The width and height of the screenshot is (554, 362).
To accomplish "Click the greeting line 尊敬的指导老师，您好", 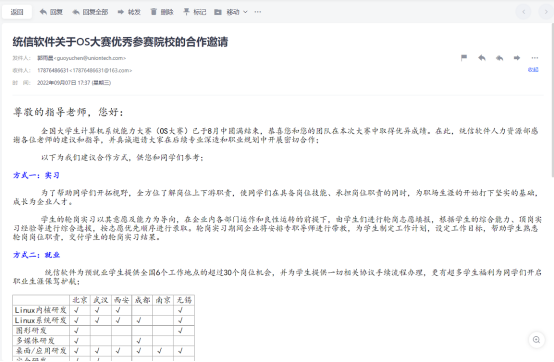I will point(68,112).
